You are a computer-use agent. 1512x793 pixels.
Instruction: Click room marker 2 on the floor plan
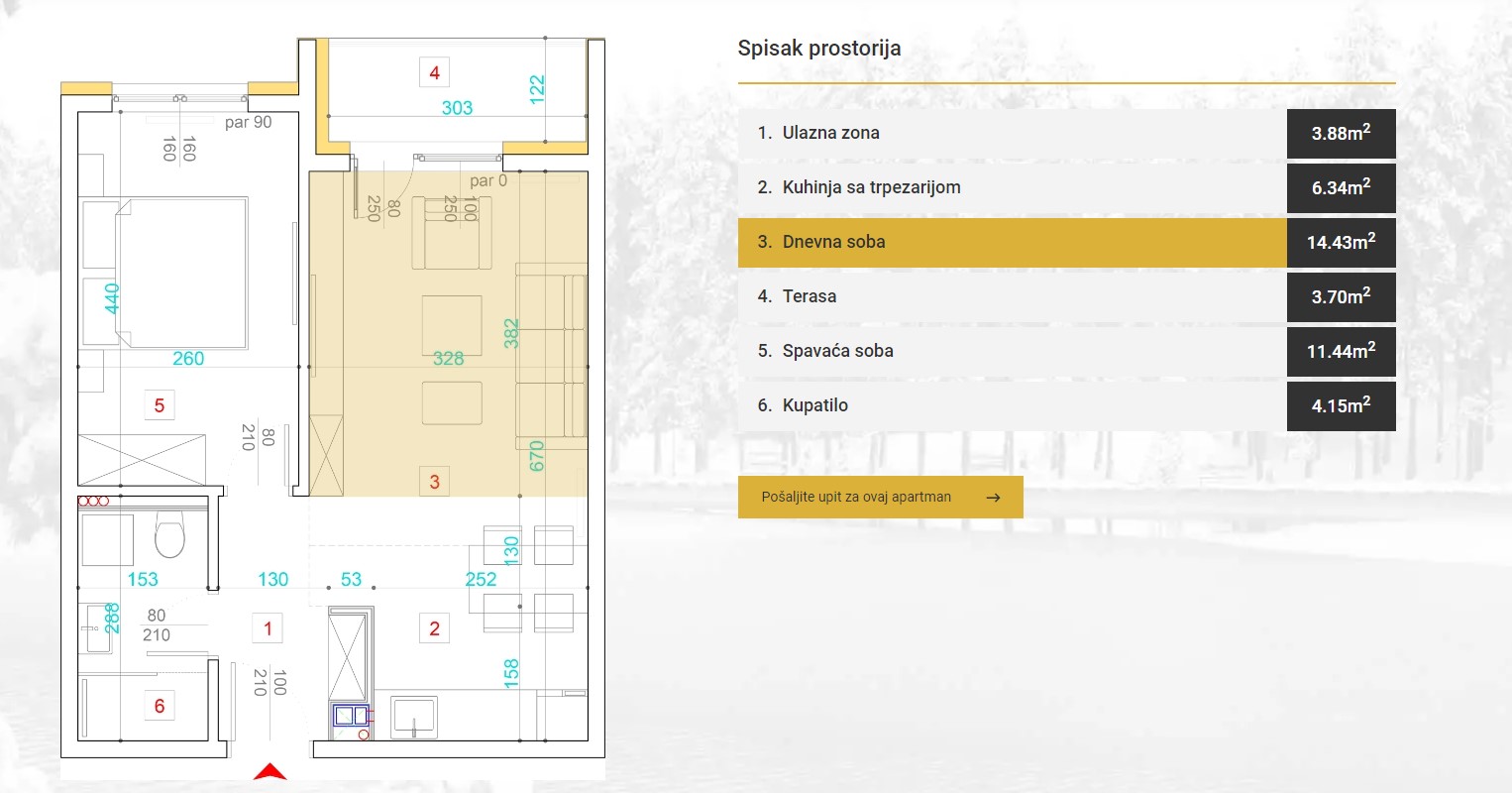pyautogui.click(x=434, y=628)
